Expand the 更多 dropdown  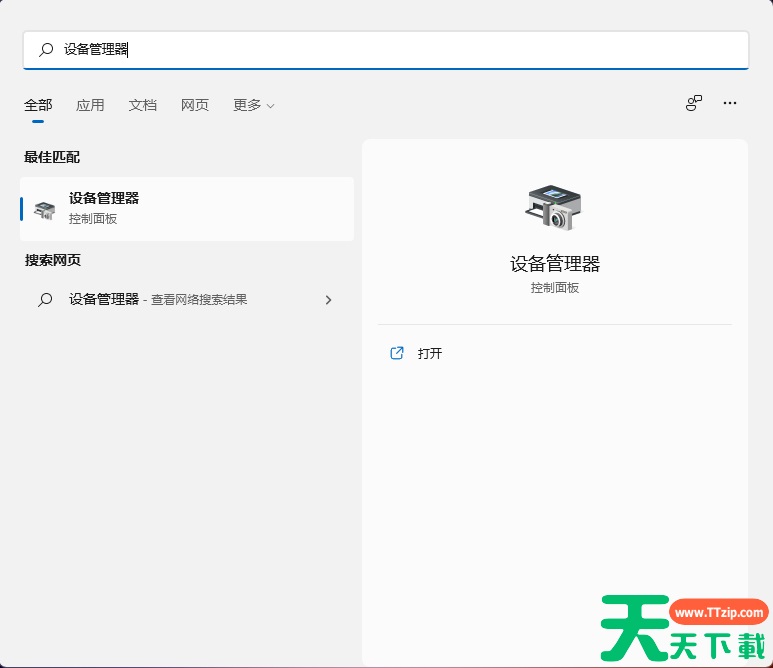click(253, 105)
